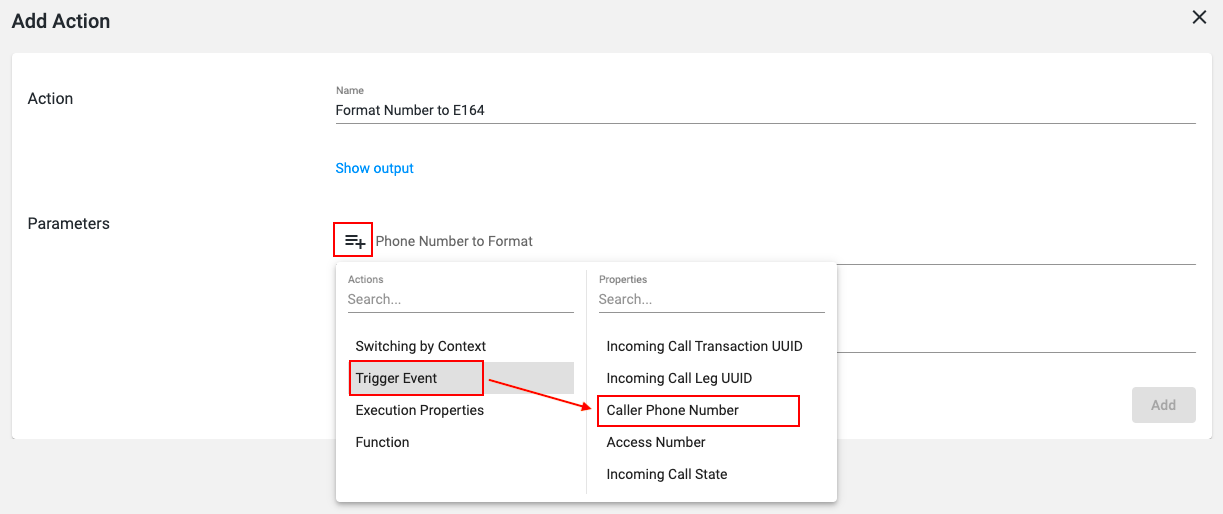The image size is (1223, 514).
Task: Click the Properties search field
Action: 711,299
